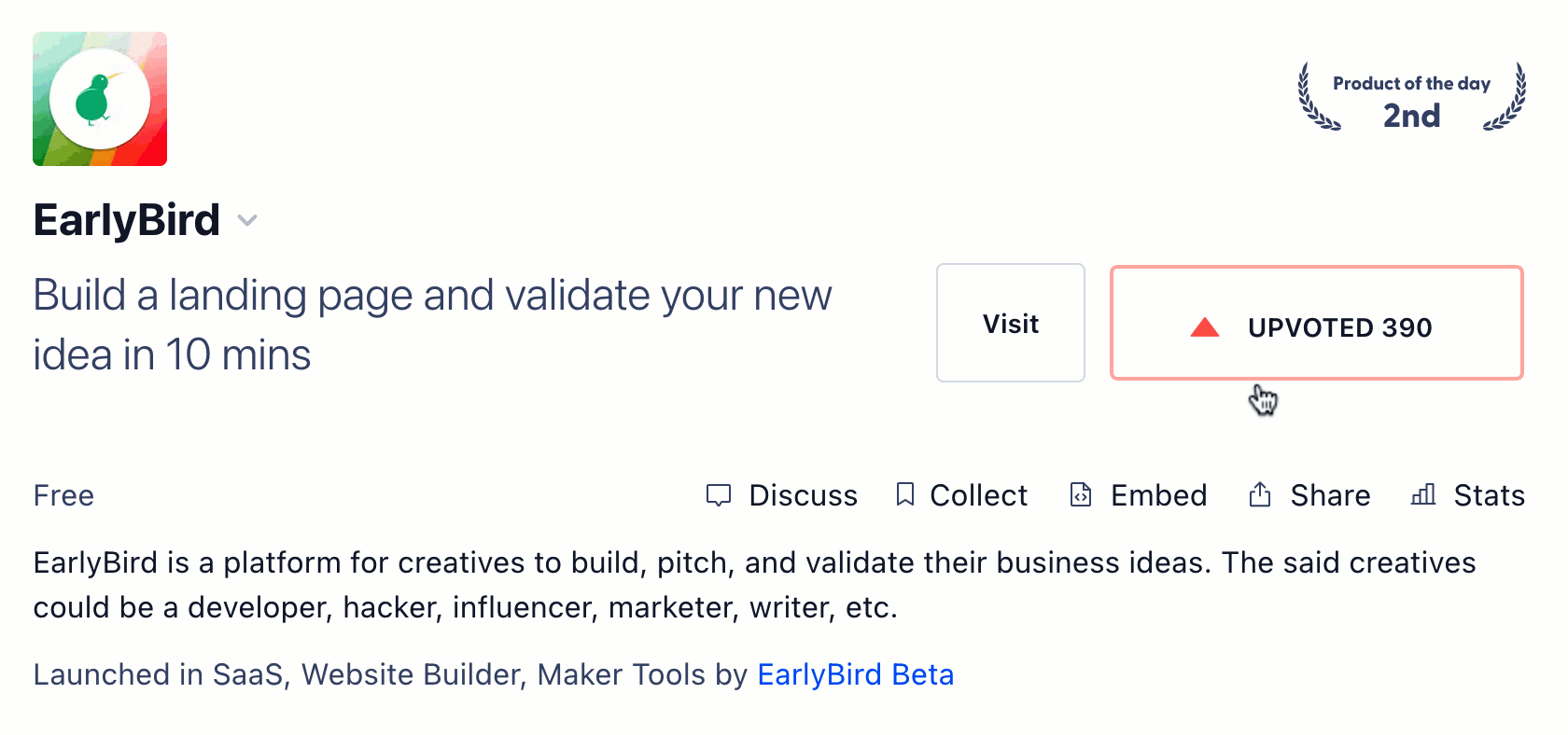Click the EarlyBird product title
1568x735 pixels.
point(127,220)
